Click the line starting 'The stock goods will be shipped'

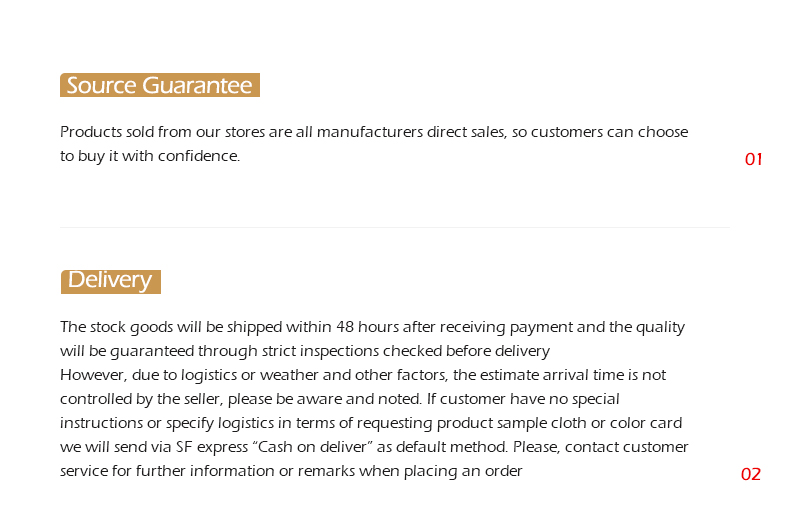pyautogui.click(x=372, y=327)
